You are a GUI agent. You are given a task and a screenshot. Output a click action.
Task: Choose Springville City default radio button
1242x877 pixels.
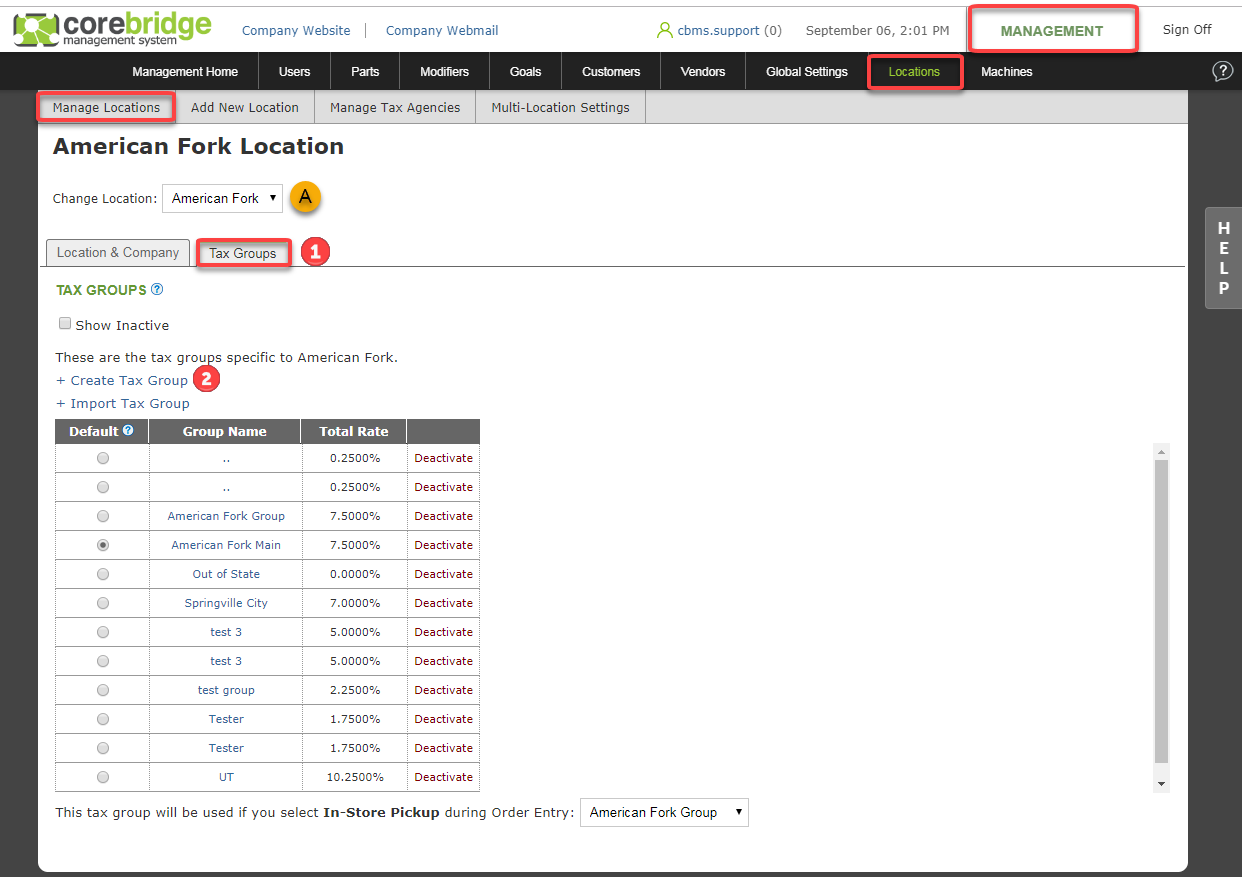103,603
